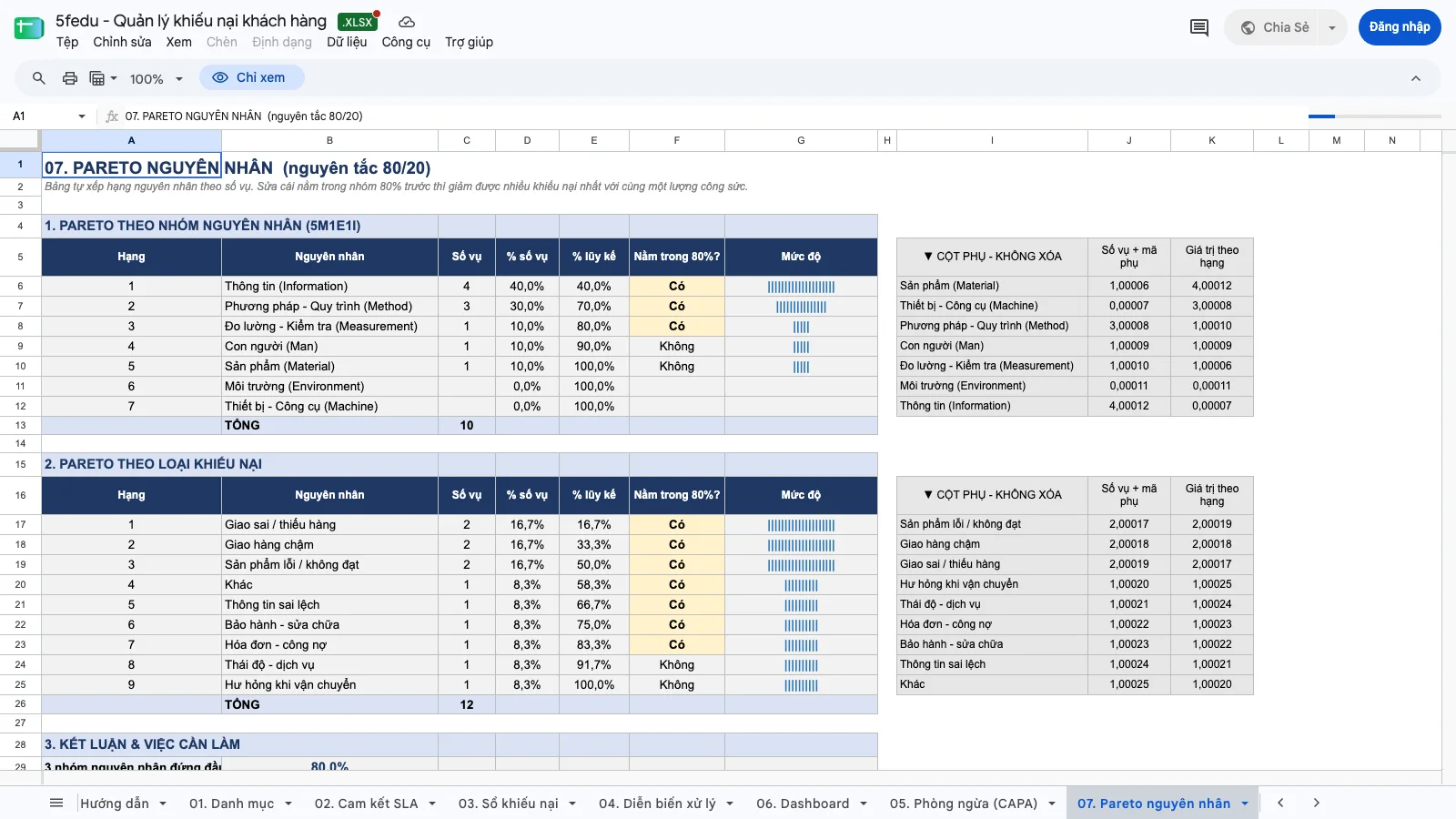Viewport: 1456px width, 819px height.
Task: Open the Hướng dẫn tab dropdown arrow
Action: tap(163, 804)
